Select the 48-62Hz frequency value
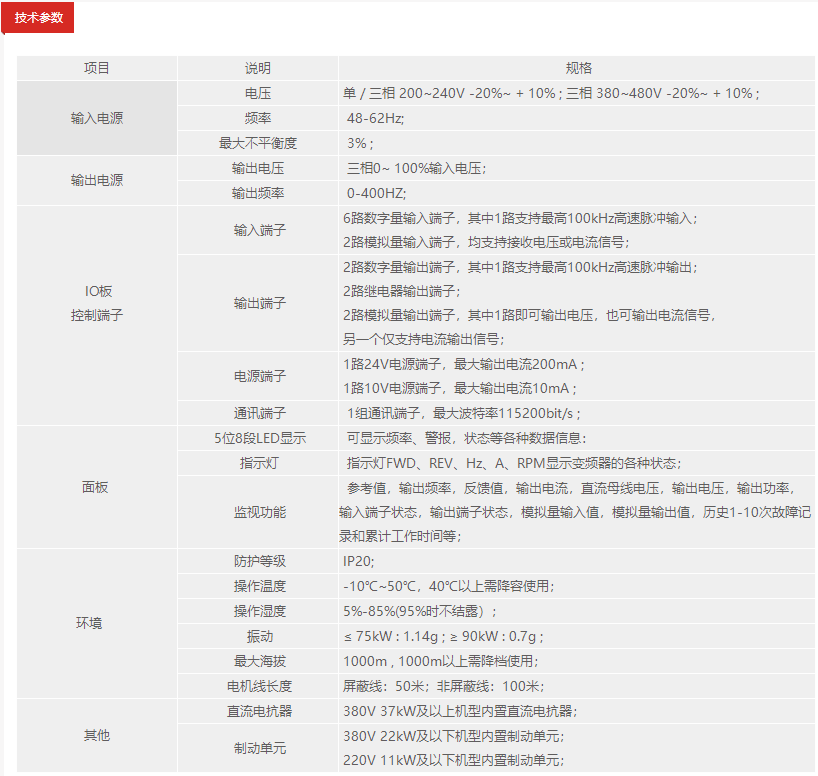Image resolution: width=818 pixels, height=776 pixels. coord(374,118)
